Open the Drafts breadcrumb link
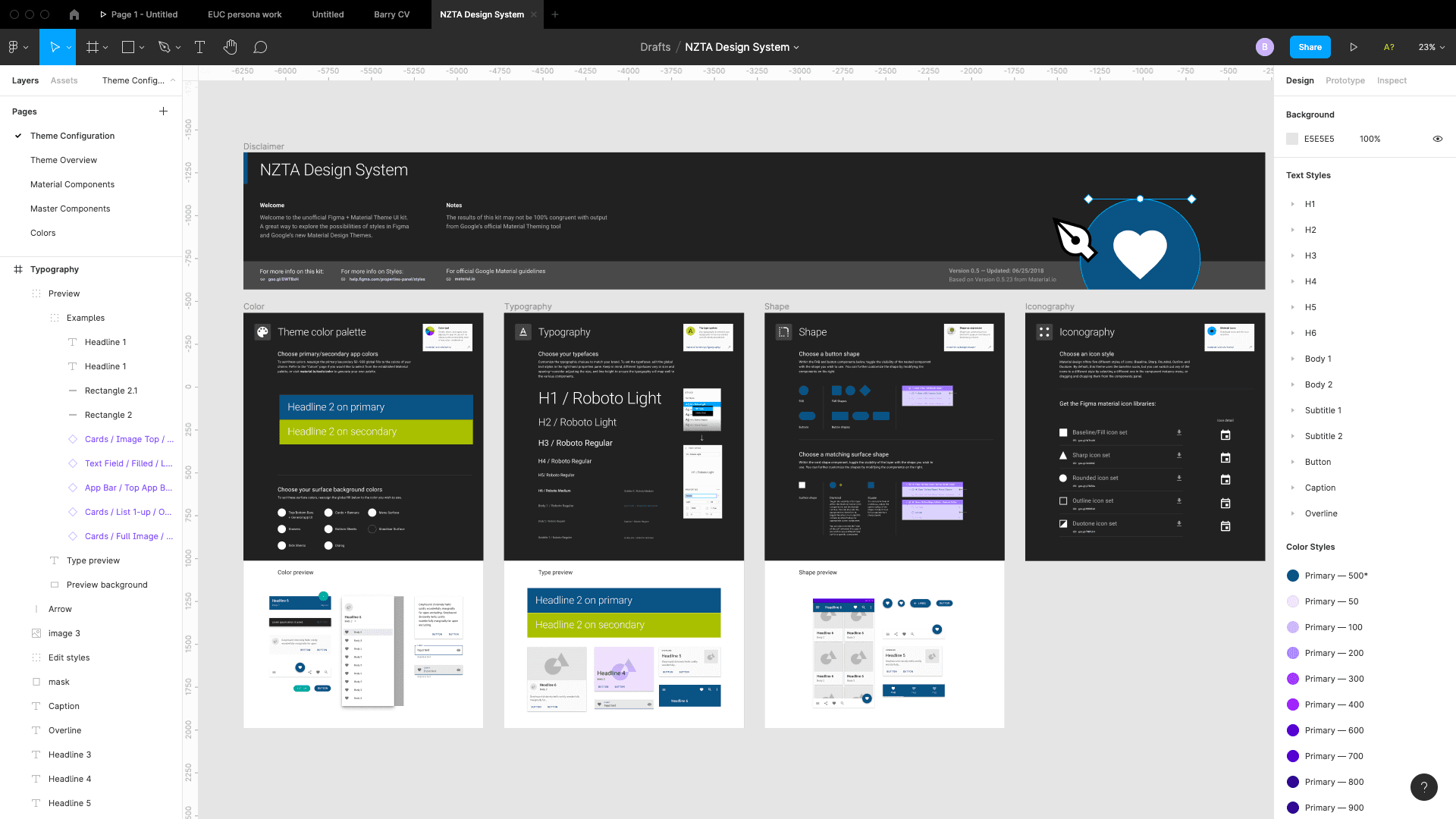The image size is (1456, 819). (x=655, y=47)
